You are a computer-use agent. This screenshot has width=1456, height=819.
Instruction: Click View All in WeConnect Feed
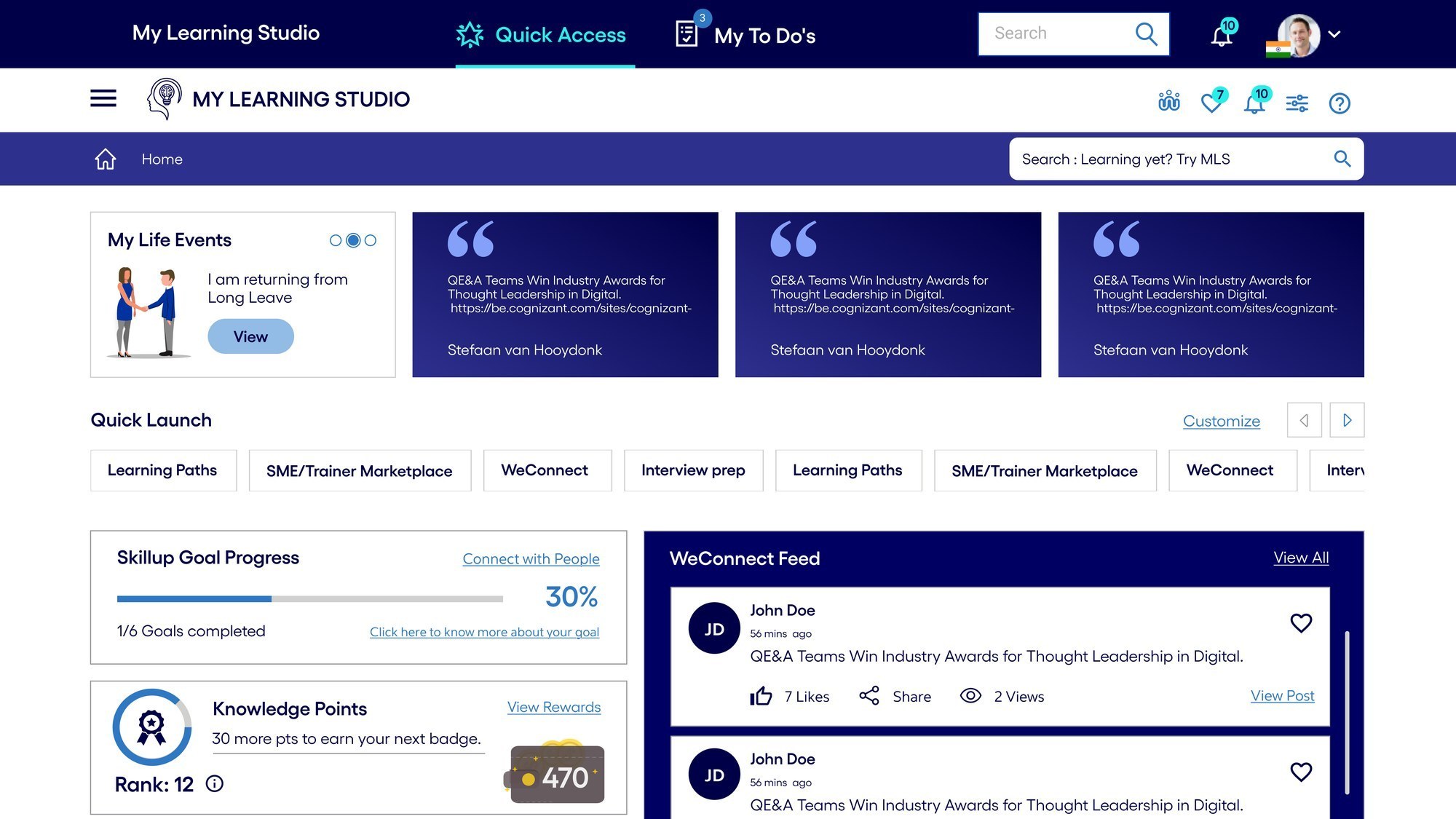(x=1301, y=558)
